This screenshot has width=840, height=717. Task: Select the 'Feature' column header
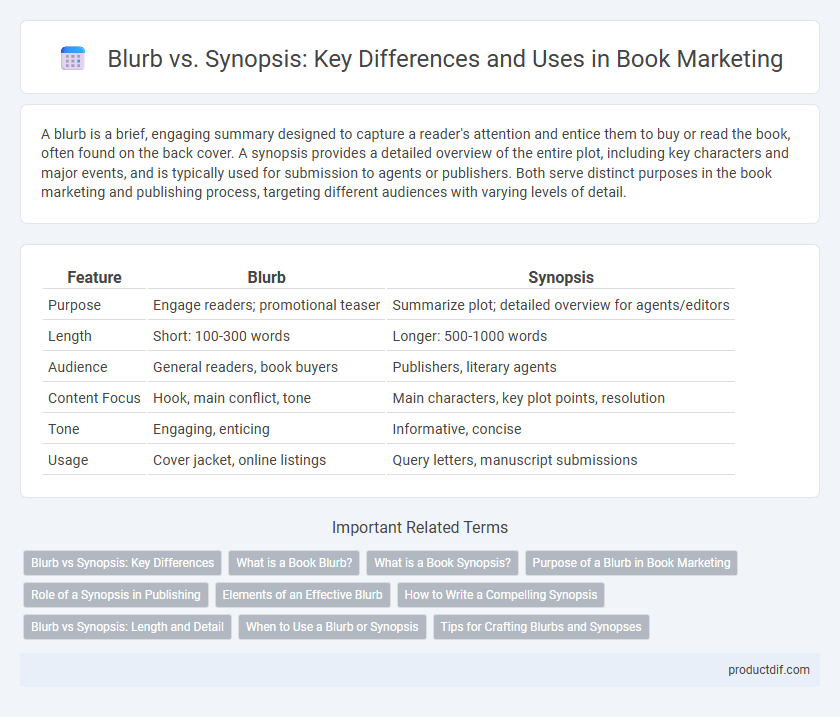click(x=94, y=277)
